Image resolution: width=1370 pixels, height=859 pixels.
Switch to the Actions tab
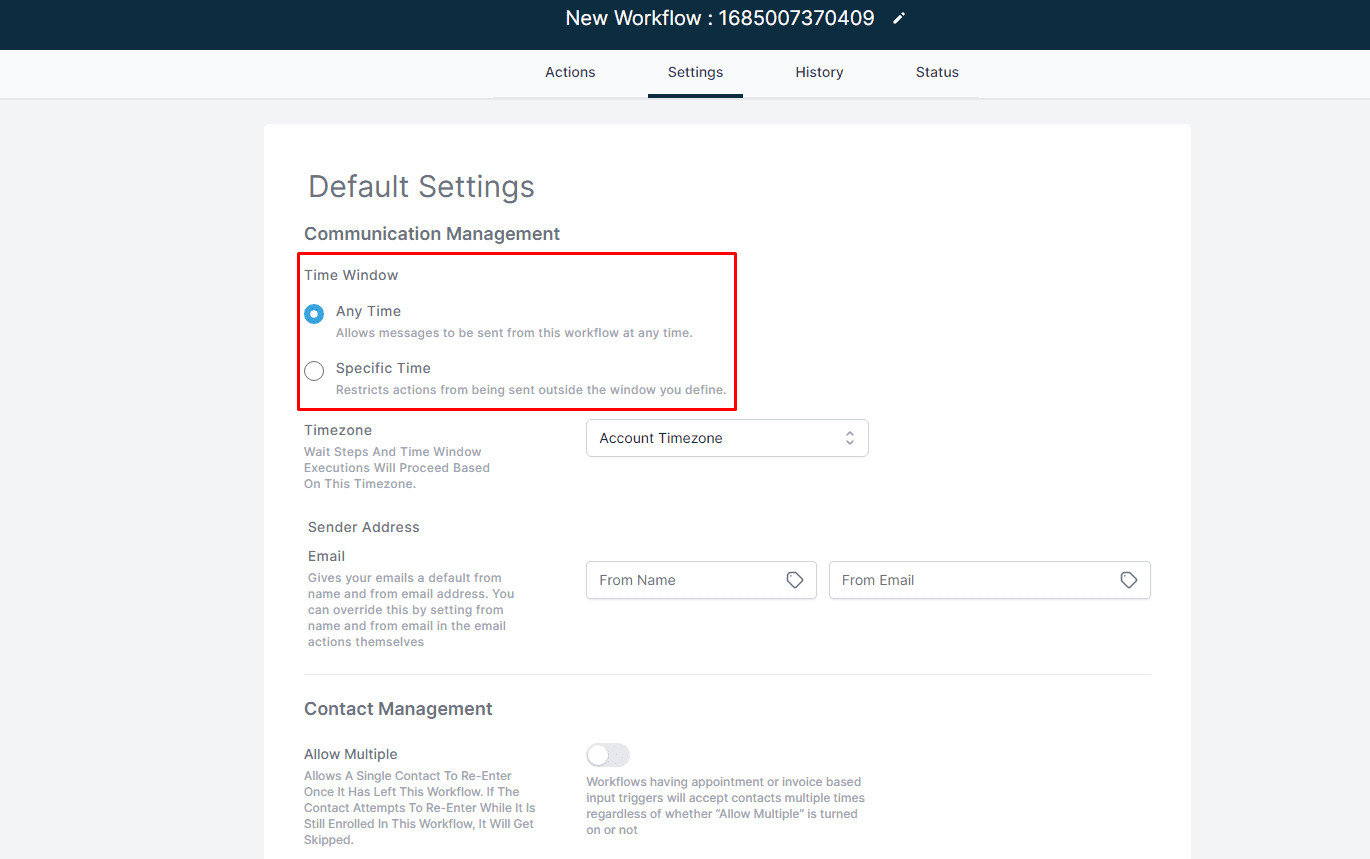point(570,72)
